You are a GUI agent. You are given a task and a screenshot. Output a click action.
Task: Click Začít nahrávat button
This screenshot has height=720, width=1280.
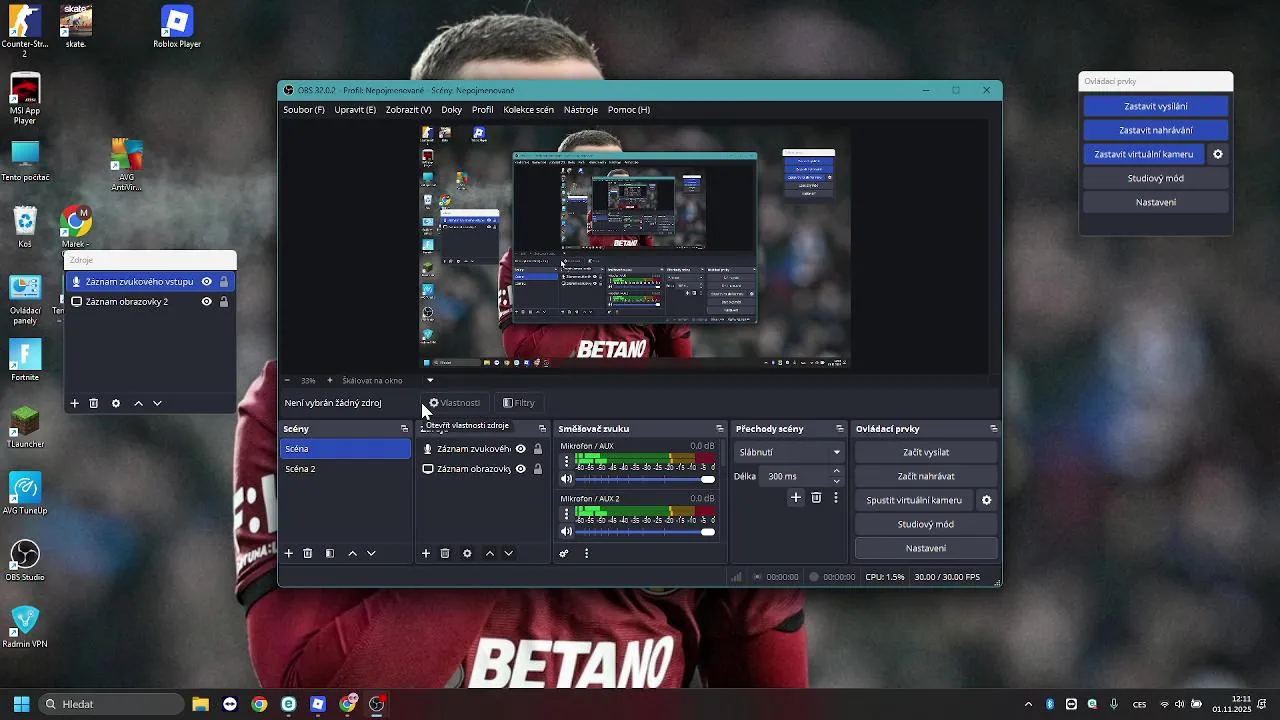(x=926, y=476)
